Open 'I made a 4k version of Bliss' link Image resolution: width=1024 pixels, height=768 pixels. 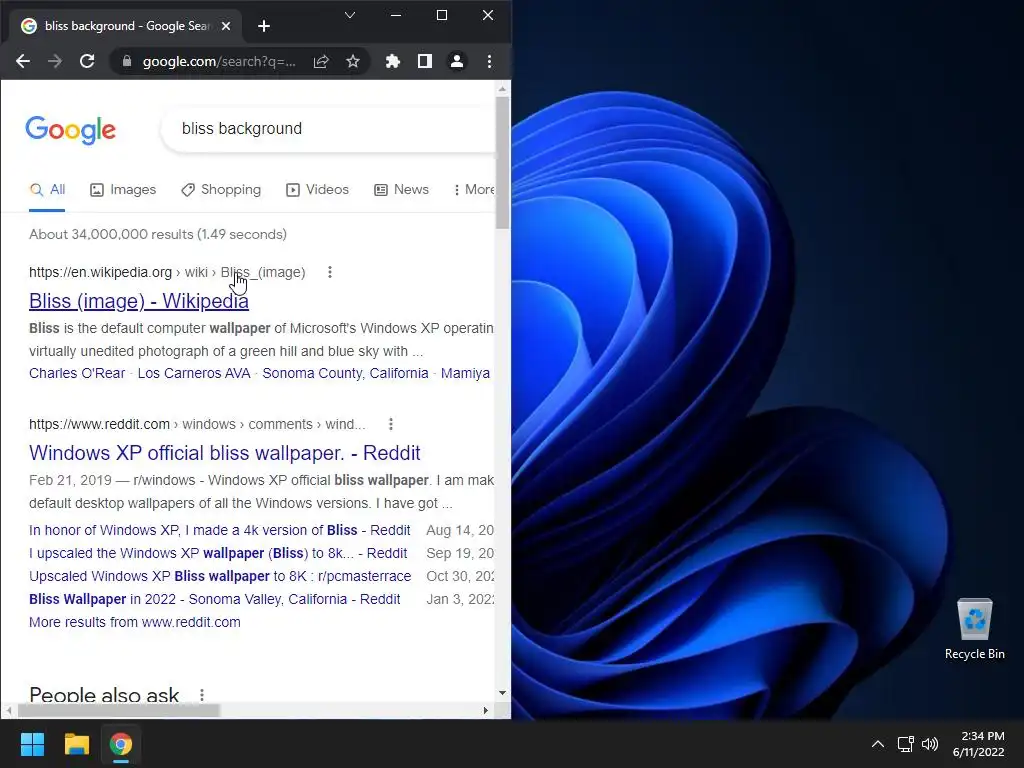pos(219,530)
